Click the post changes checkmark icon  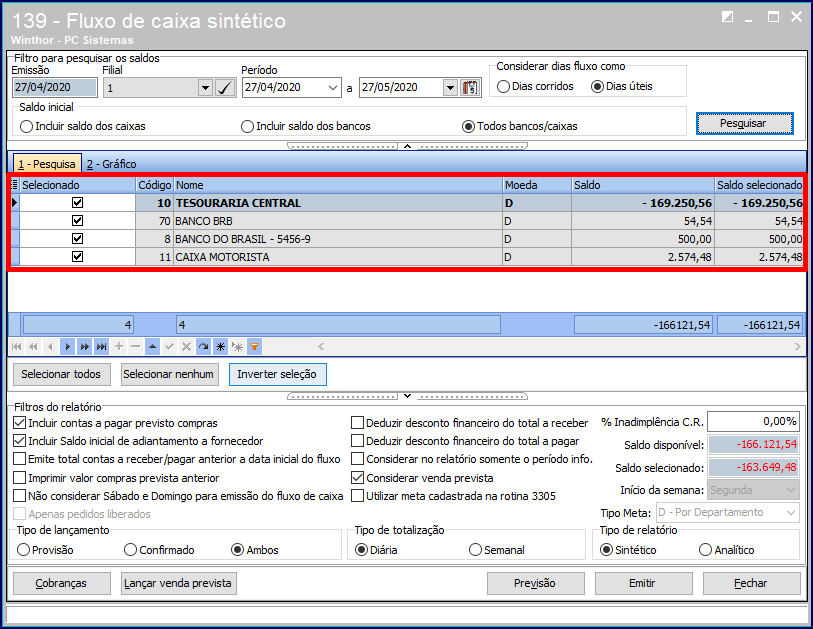pyautogui.click(x=170, y=346)
